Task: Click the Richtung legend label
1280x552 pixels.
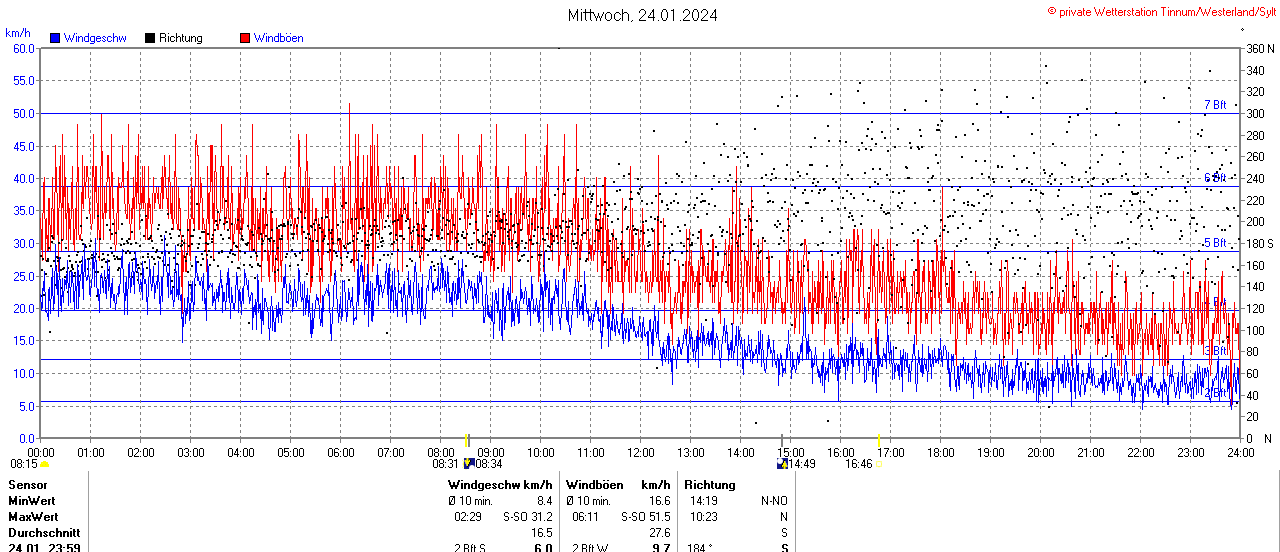Action: [181, 38]
